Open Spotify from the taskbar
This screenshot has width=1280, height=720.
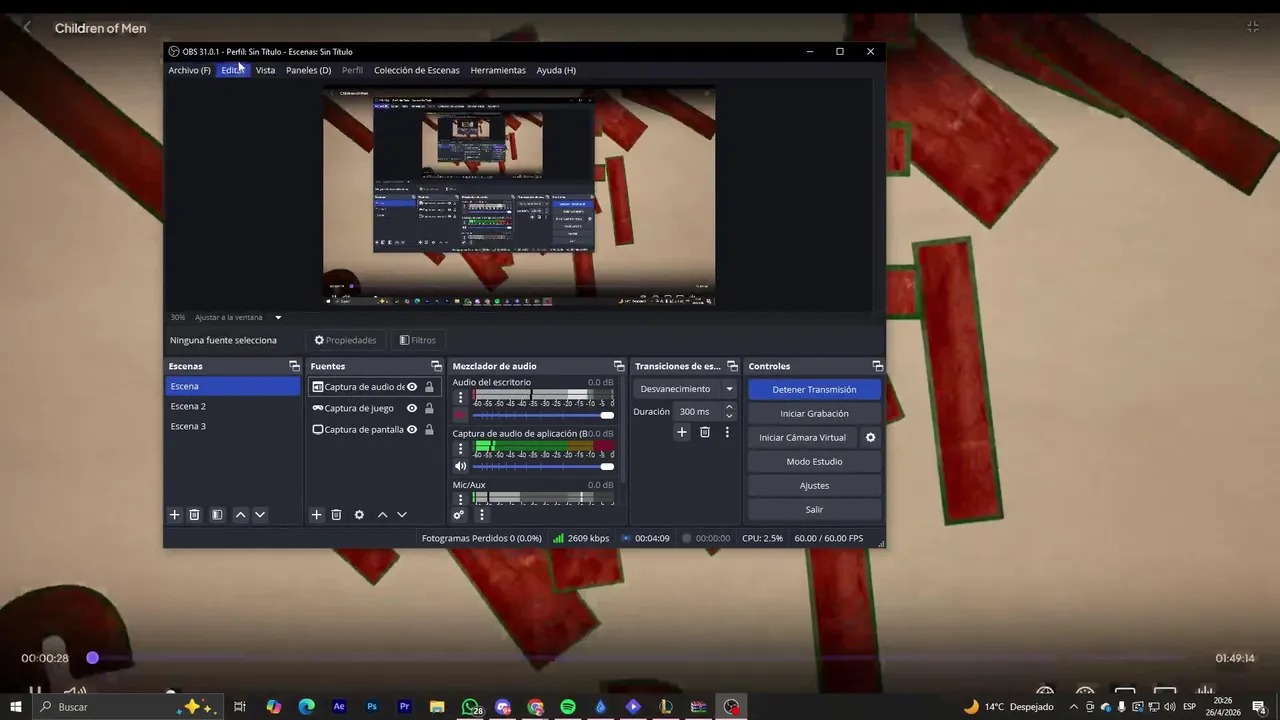pos(568,707)
